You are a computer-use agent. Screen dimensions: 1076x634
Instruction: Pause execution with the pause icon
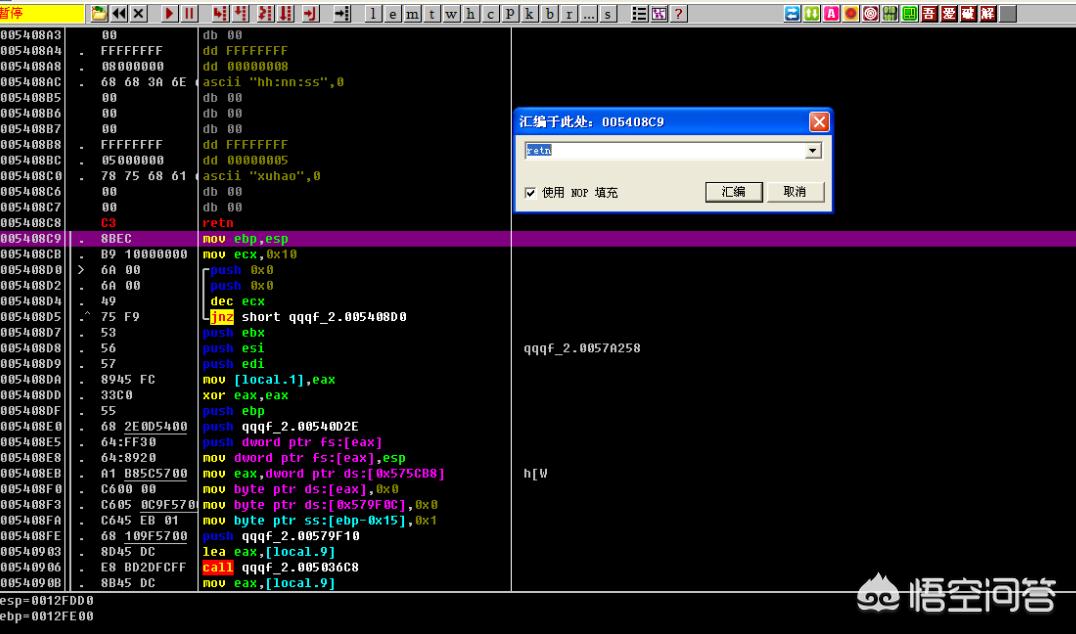coord(189,13)
